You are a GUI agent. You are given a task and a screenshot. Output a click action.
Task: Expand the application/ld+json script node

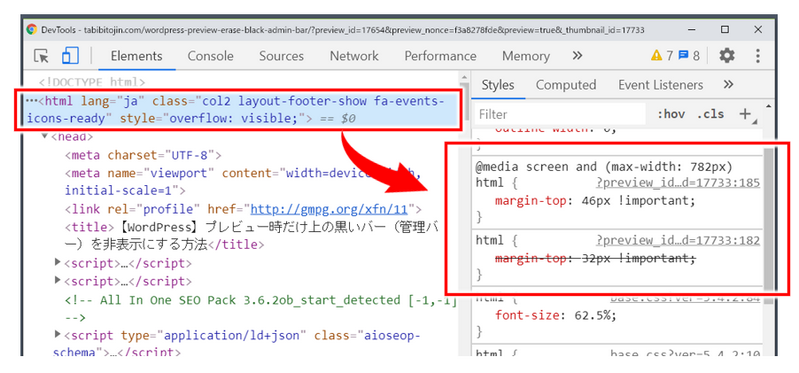pyautogui.click(x=58, y=335)
